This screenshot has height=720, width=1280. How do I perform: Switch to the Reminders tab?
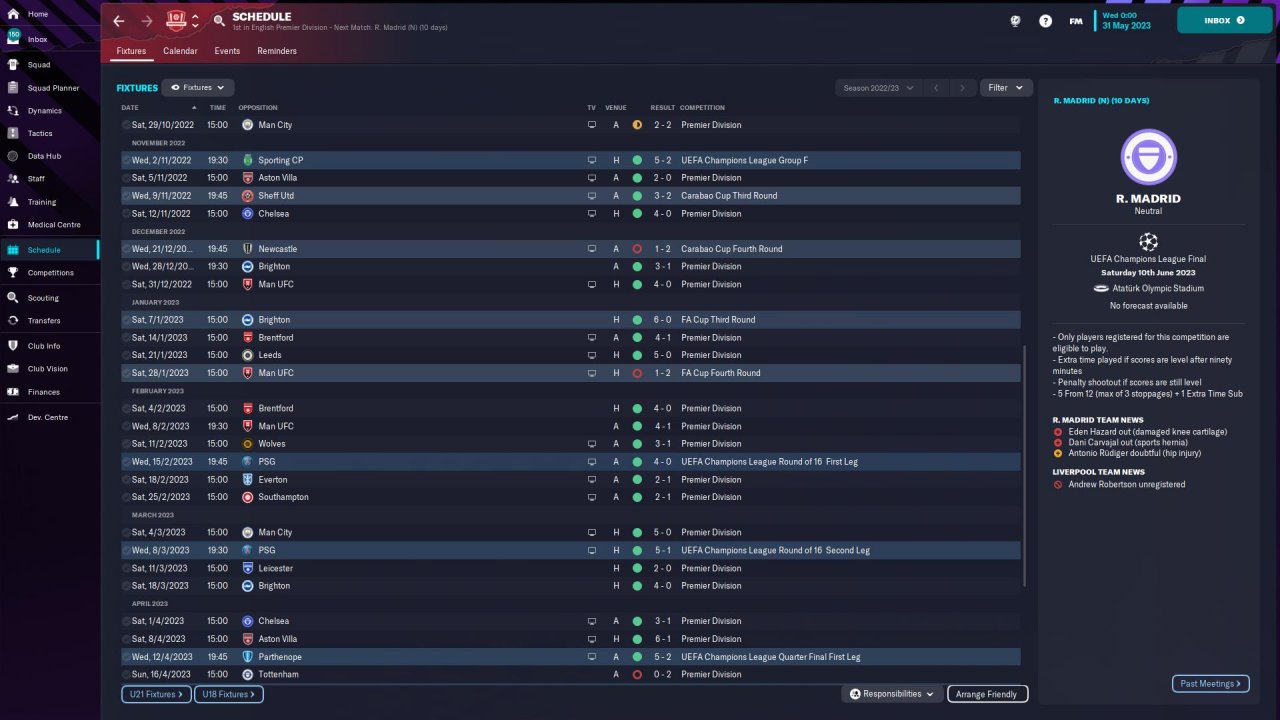click(x=277, y=51)
